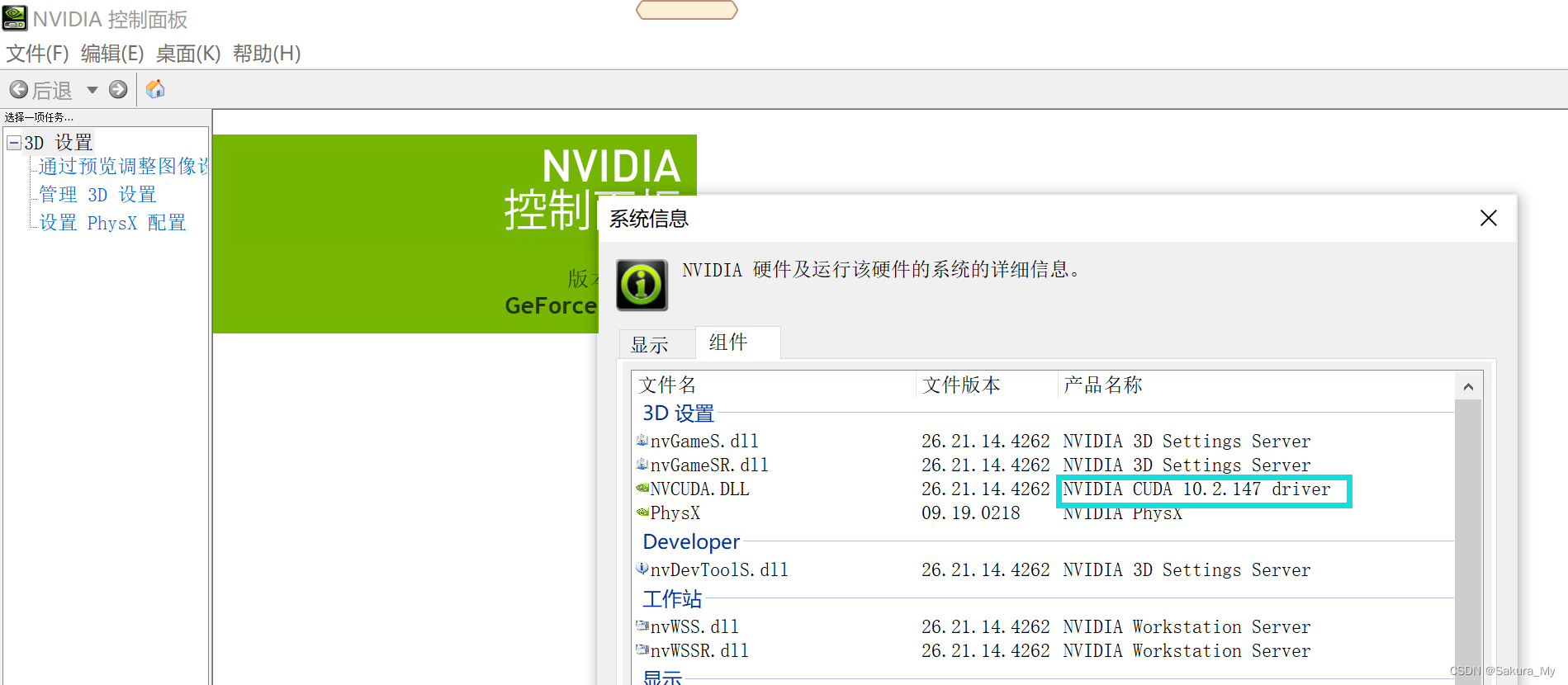
Task: Click the nvDevToolS.dll file icon
Action: pos(642,569)
